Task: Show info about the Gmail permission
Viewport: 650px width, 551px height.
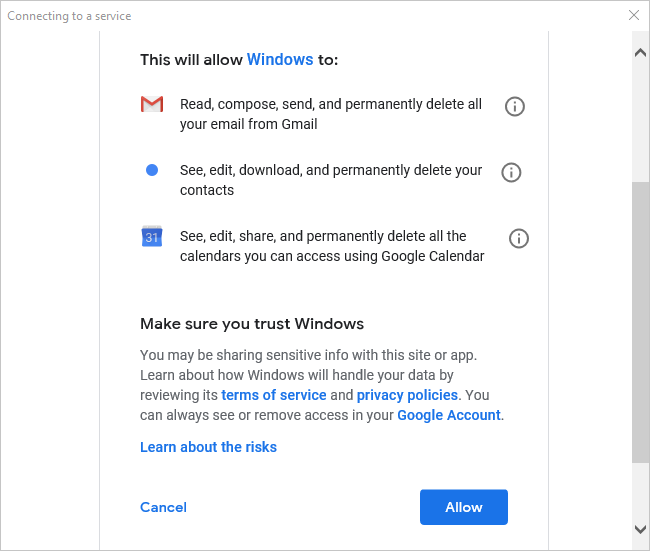Action: click(515, 106)
